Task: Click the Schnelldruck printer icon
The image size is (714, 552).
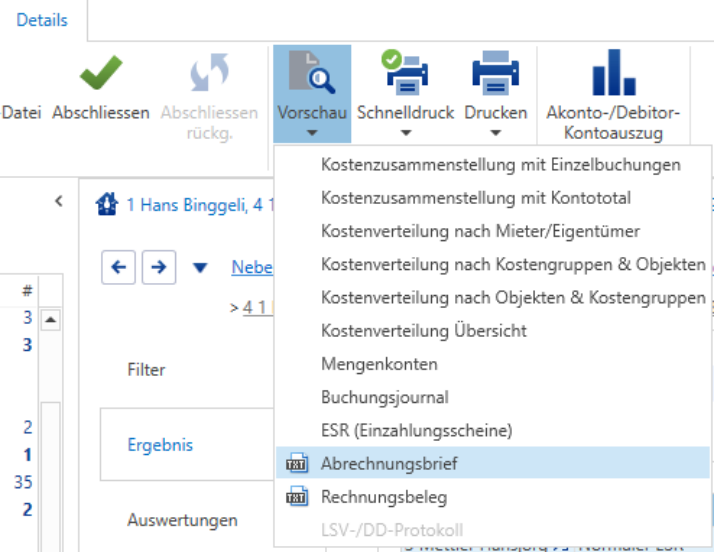Action: click(x=404, y=72)
